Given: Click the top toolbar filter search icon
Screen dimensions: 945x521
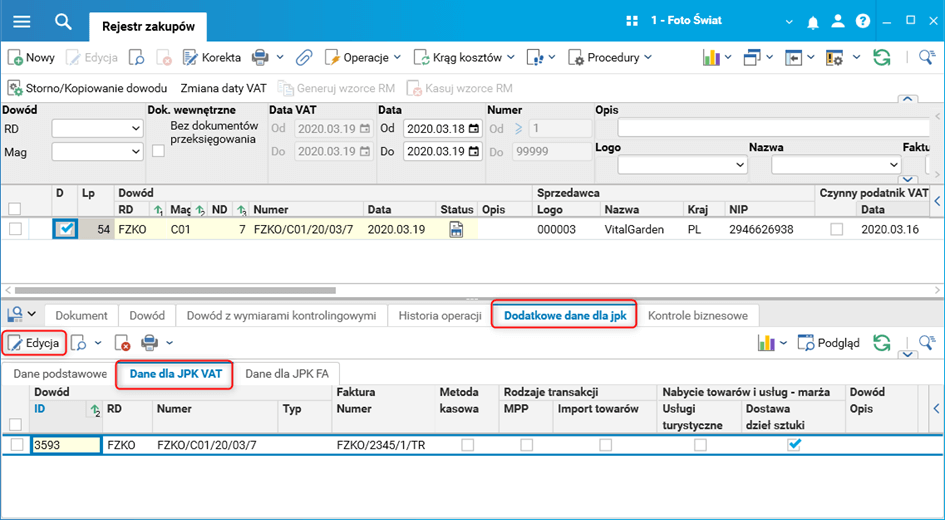Looking at the screenshot, I should click(927, 57).
